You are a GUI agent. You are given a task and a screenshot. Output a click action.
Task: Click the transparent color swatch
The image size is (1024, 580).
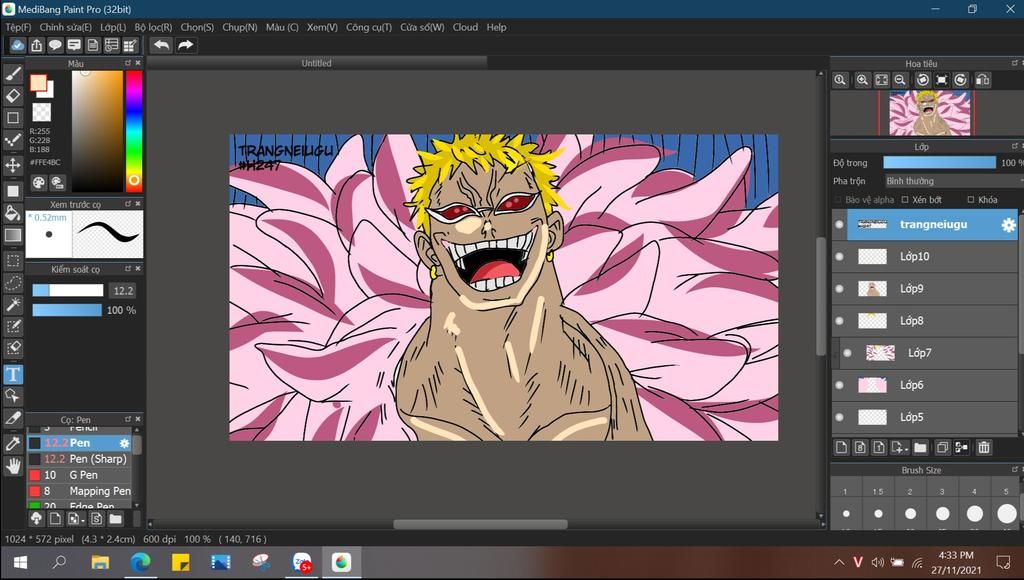coord(42,112)
